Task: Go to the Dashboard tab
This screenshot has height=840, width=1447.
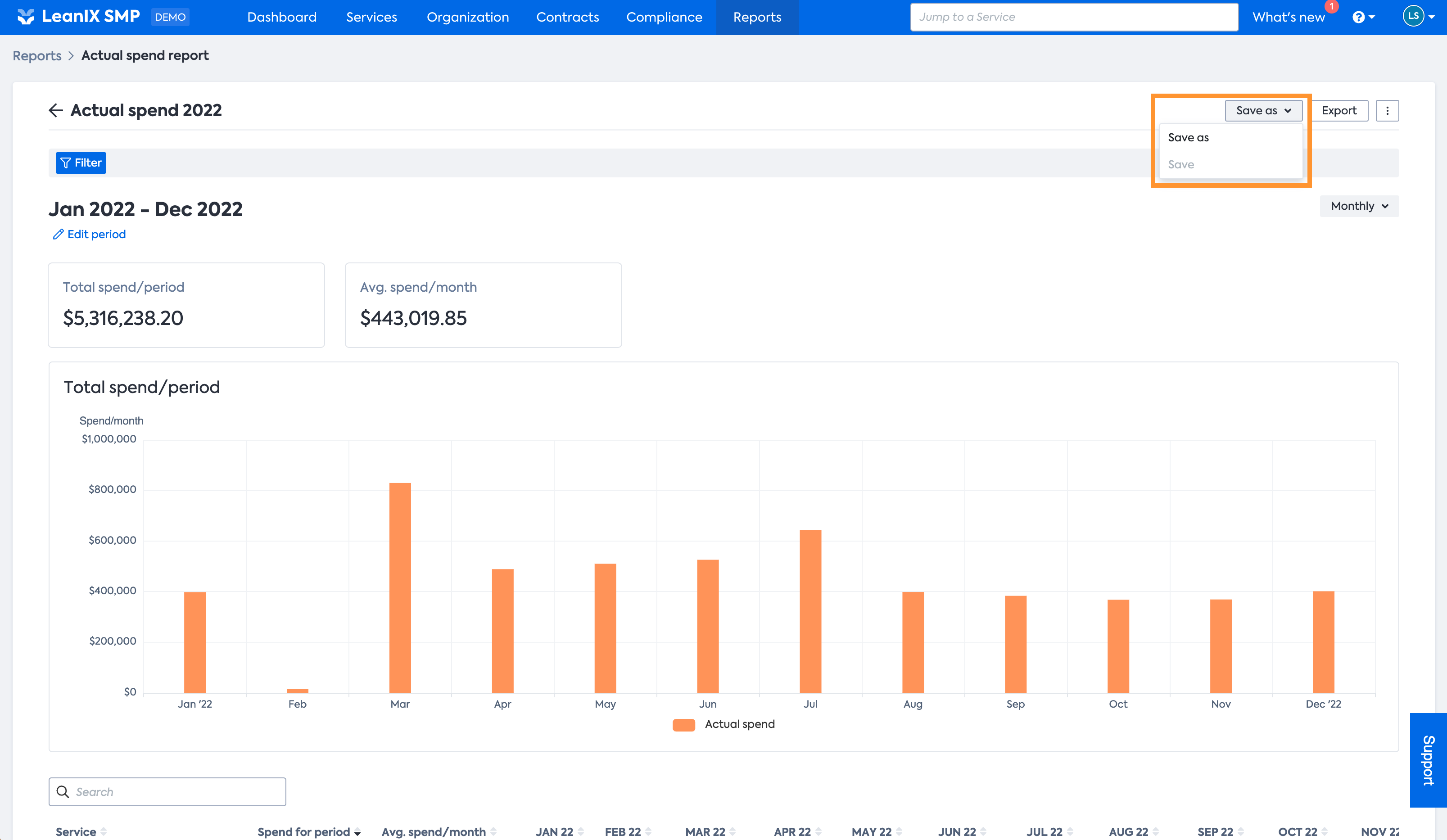Action: click(x=281, y=17)
